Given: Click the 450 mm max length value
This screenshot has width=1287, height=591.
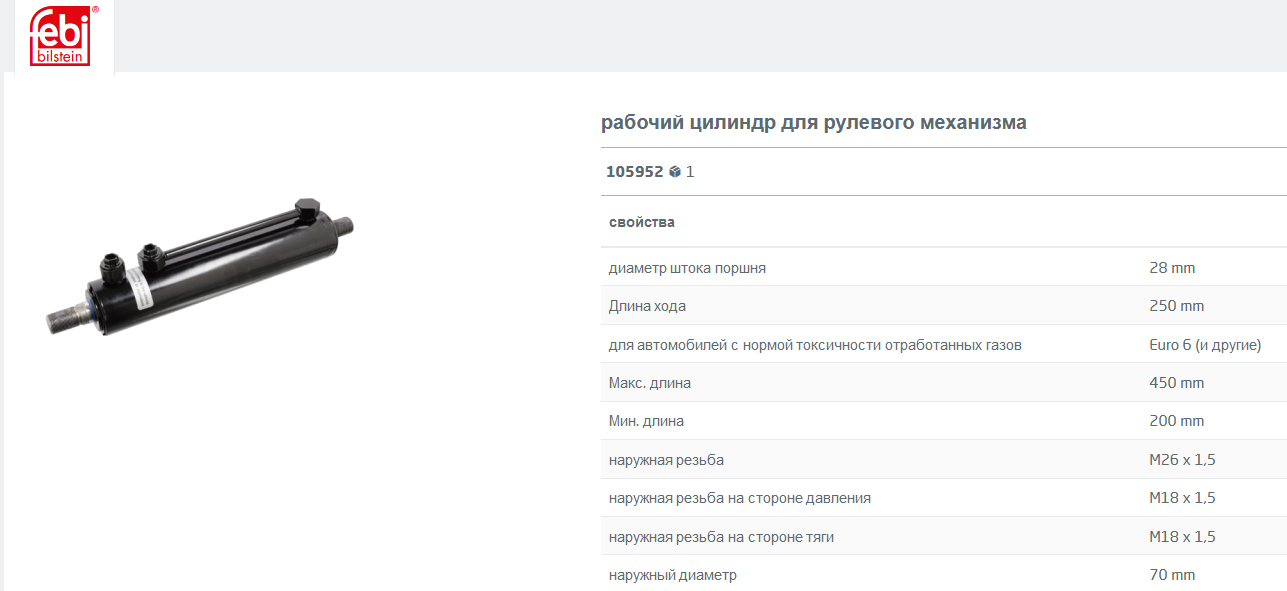Looking at the screenshot, I should [x=1177, y=383].
